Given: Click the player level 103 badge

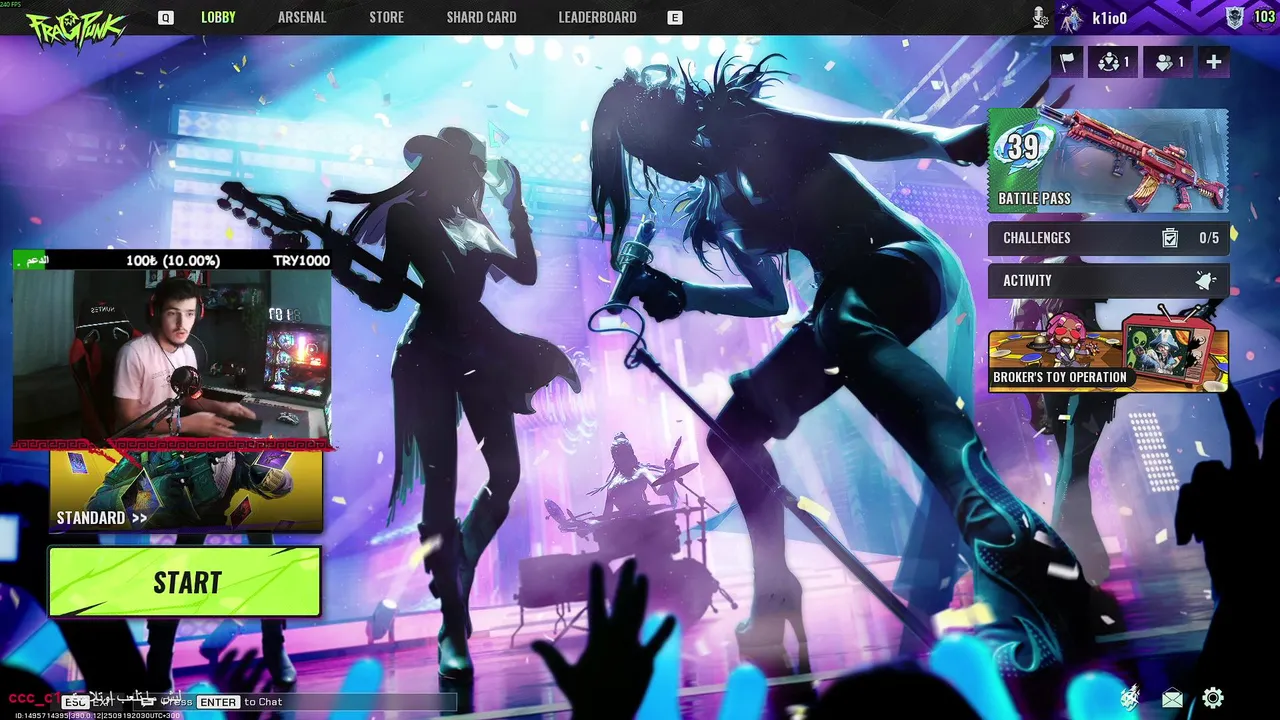Looking at the screenshot, I should tap(1265, 17).
